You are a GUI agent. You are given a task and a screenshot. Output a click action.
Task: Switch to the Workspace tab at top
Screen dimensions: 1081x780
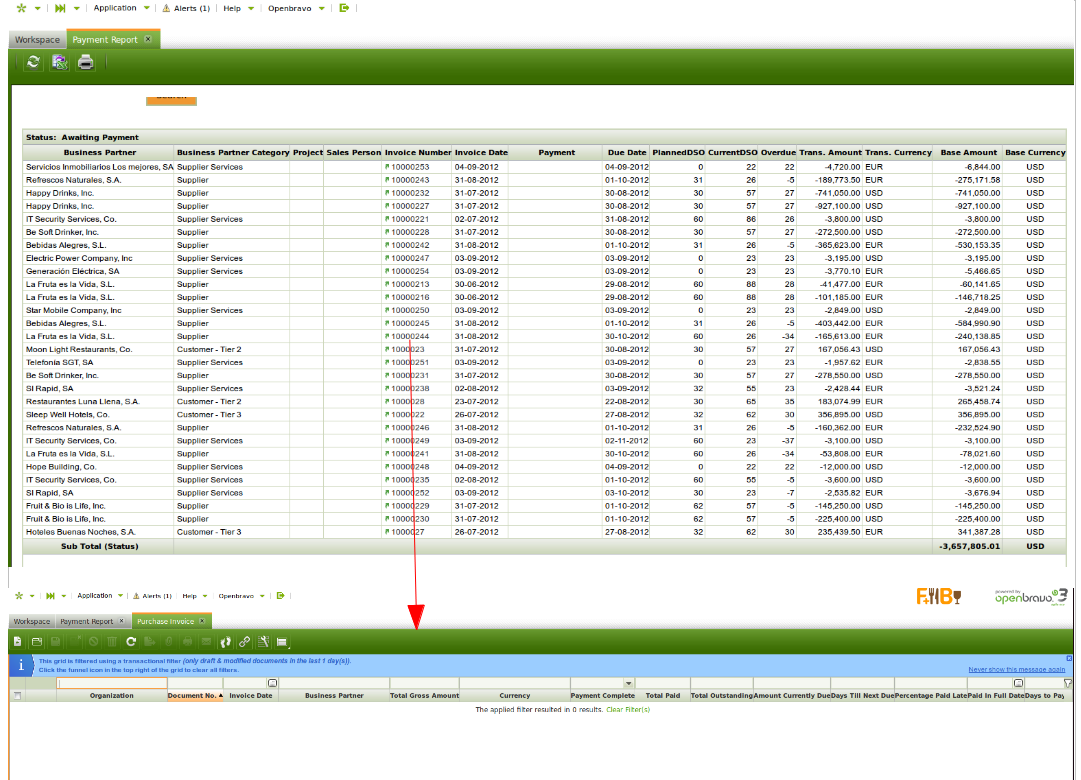click(x=37, y=40)
